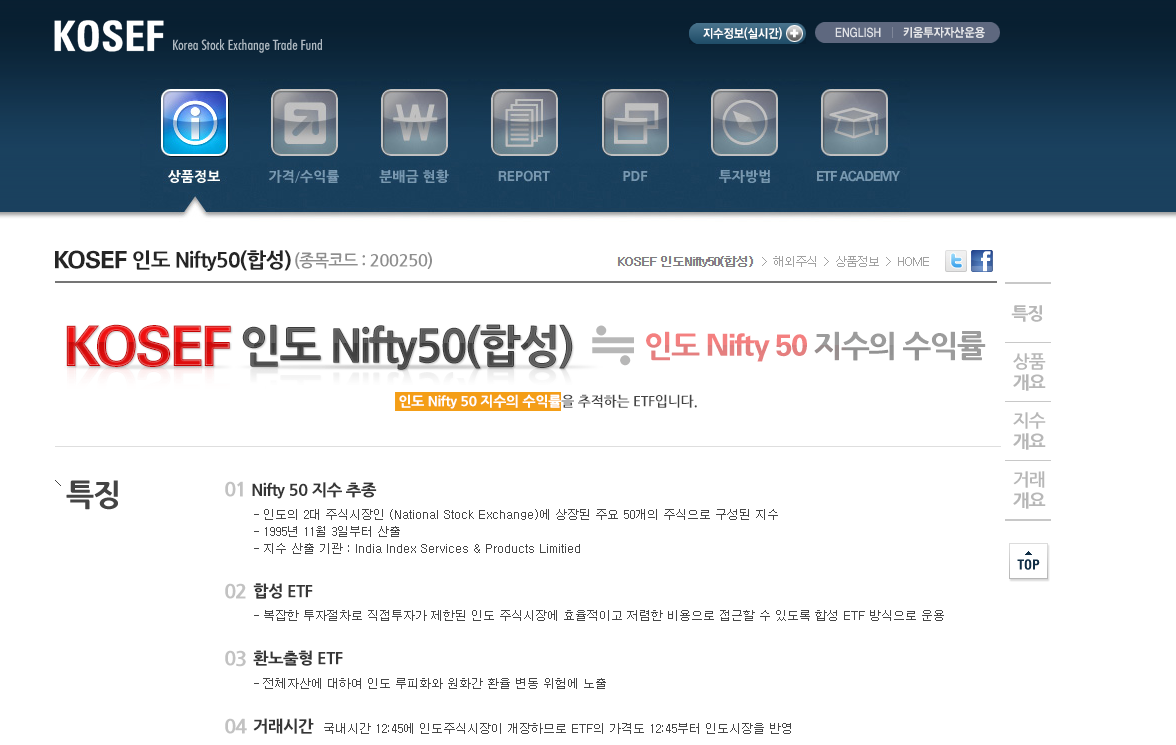
Task: Jump to the 상품개요 section in side navigation
Action: pos(1028,372)
